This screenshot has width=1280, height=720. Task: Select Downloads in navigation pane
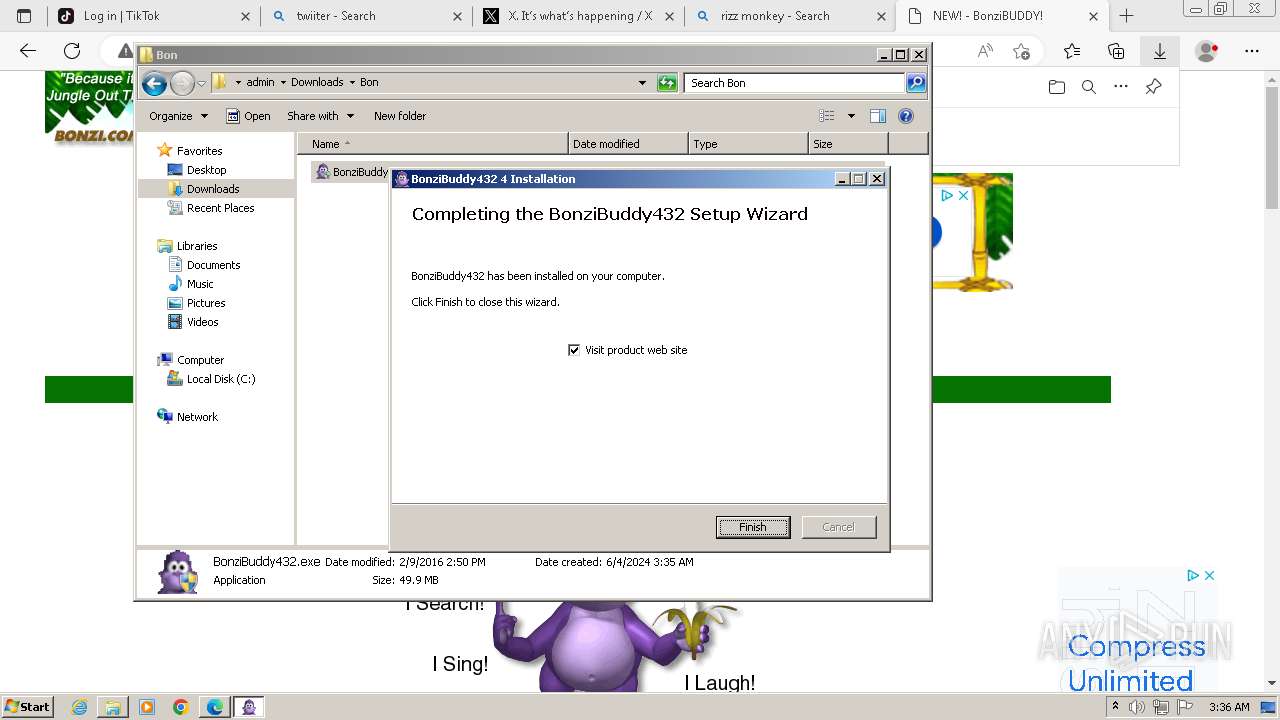pyautogui.click(x=213, y=189)
